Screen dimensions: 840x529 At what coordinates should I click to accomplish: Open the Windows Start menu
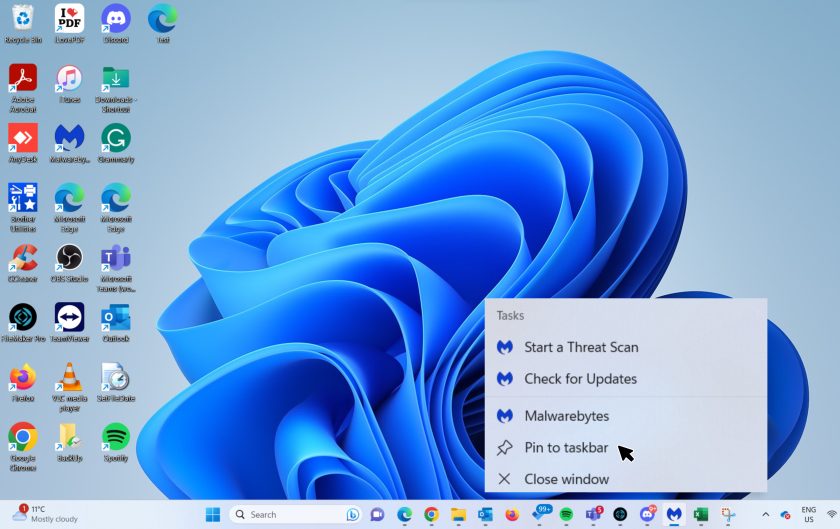tap(213, 515)
